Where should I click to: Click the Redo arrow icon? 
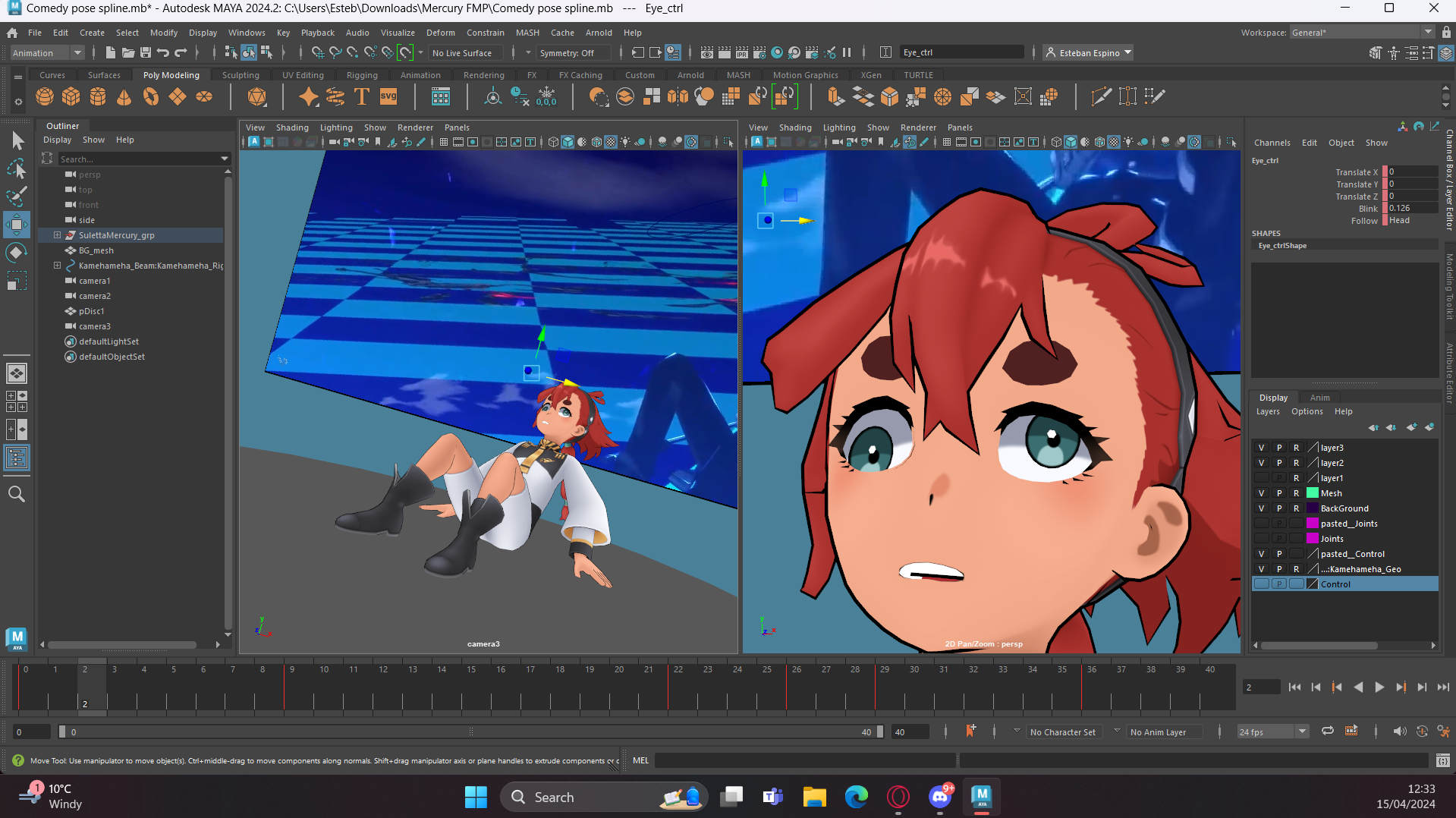[181, 52]
